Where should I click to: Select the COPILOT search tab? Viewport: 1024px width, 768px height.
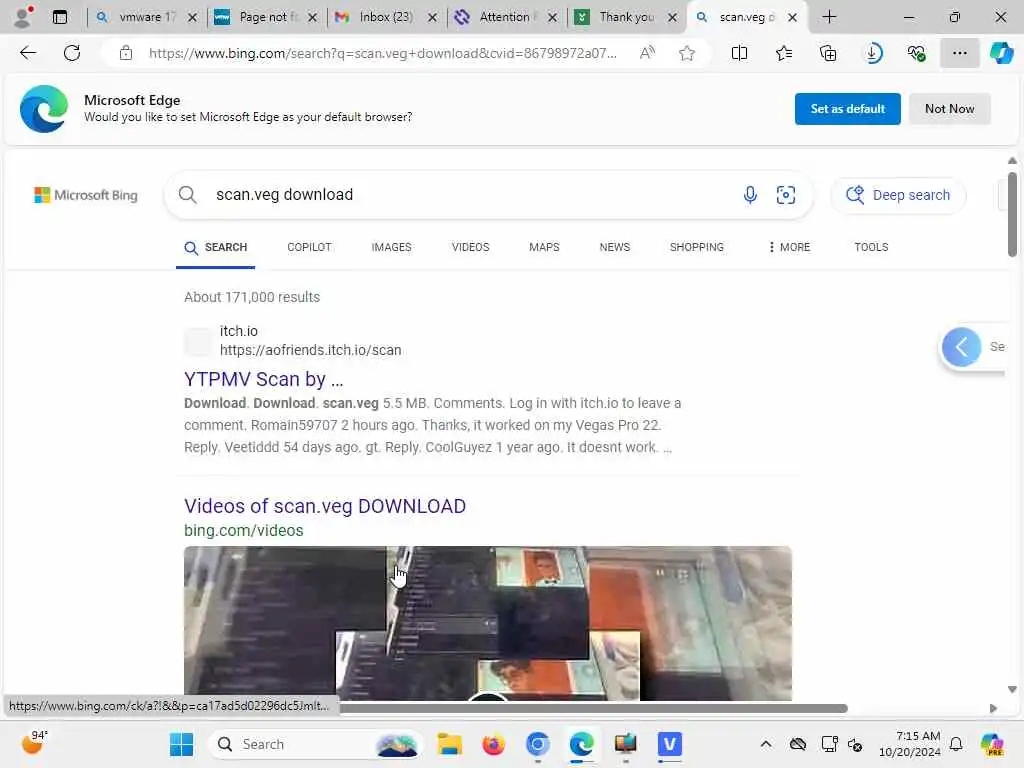click(310, 248)
